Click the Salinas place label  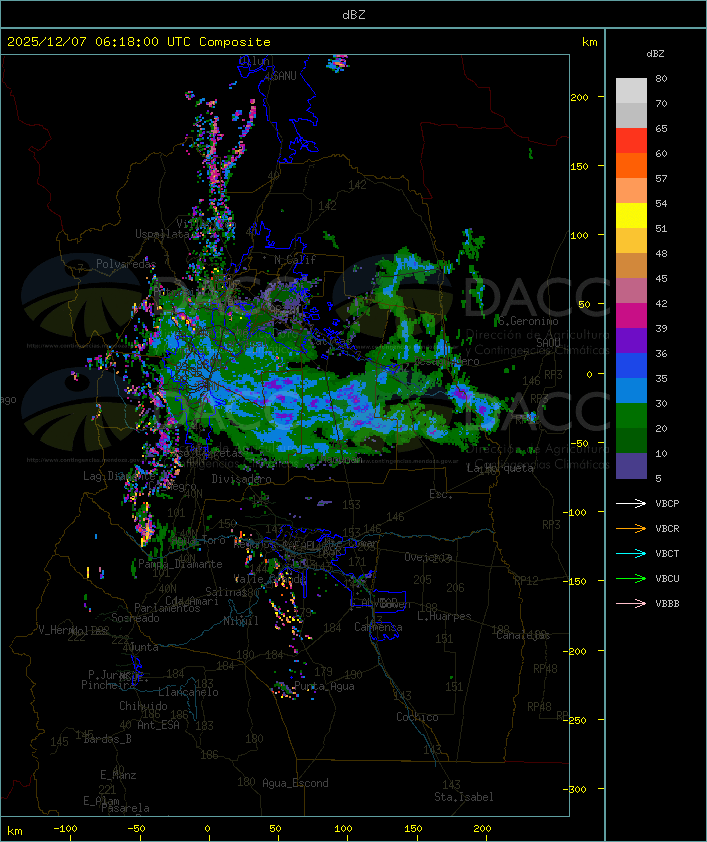coord(226,592)
